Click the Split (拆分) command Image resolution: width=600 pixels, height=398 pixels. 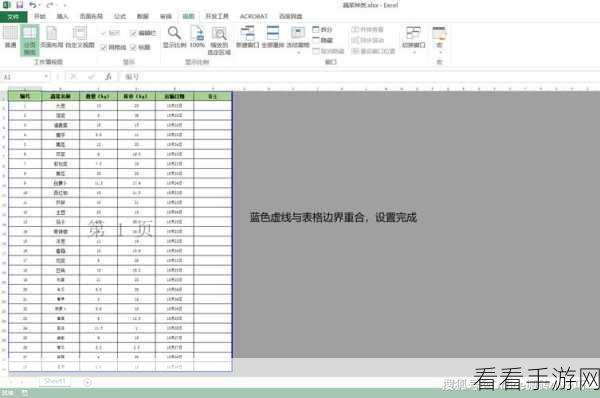pyautogui.click(x=322, y=29)
